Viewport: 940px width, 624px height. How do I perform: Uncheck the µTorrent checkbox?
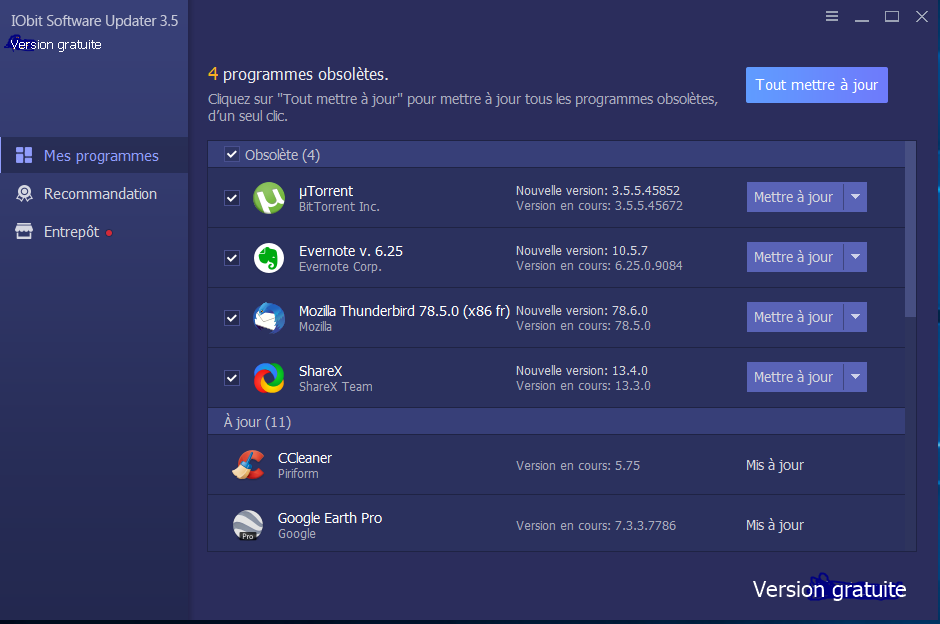[x=232, y=198]
